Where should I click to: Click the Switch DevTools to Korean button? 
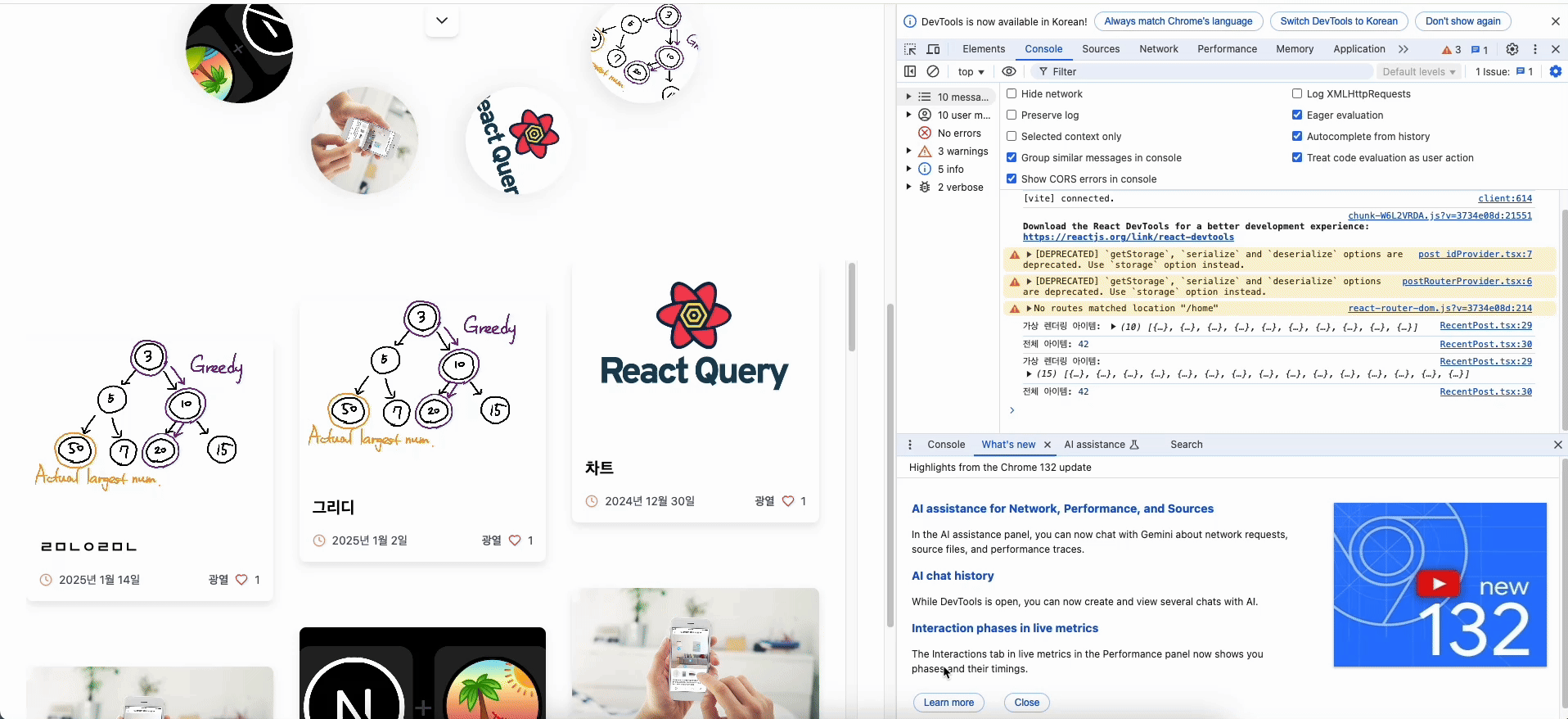click(x=1338, y=21)
